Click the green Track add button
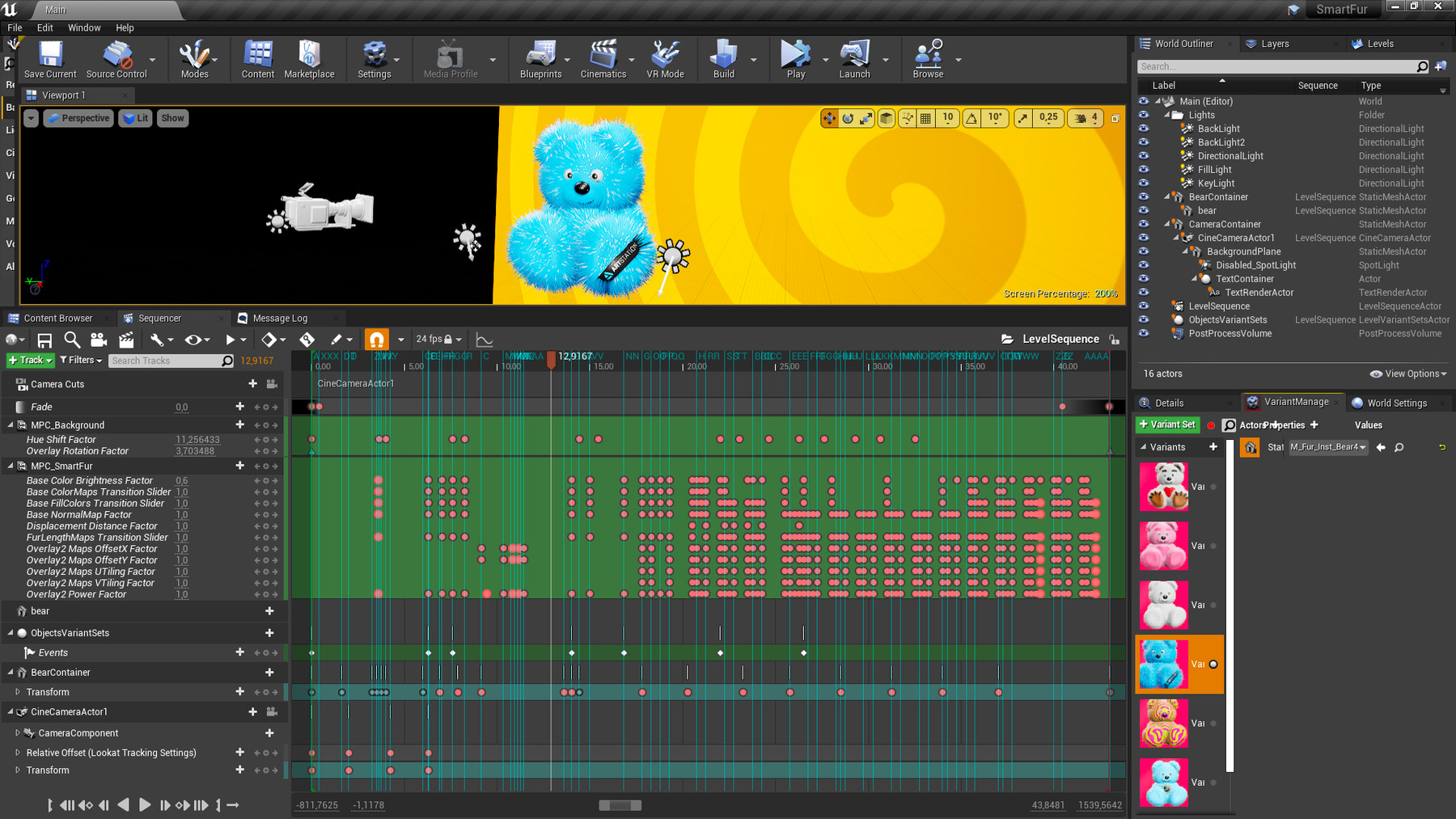Image resolution: width=1456 pixels, height=819 pixels. 30,361
